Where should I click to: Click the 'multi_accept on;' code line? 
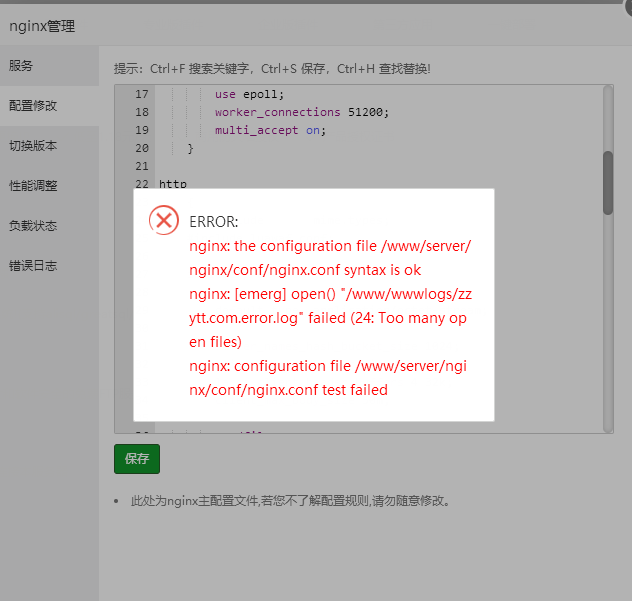[x=270, y=130]
